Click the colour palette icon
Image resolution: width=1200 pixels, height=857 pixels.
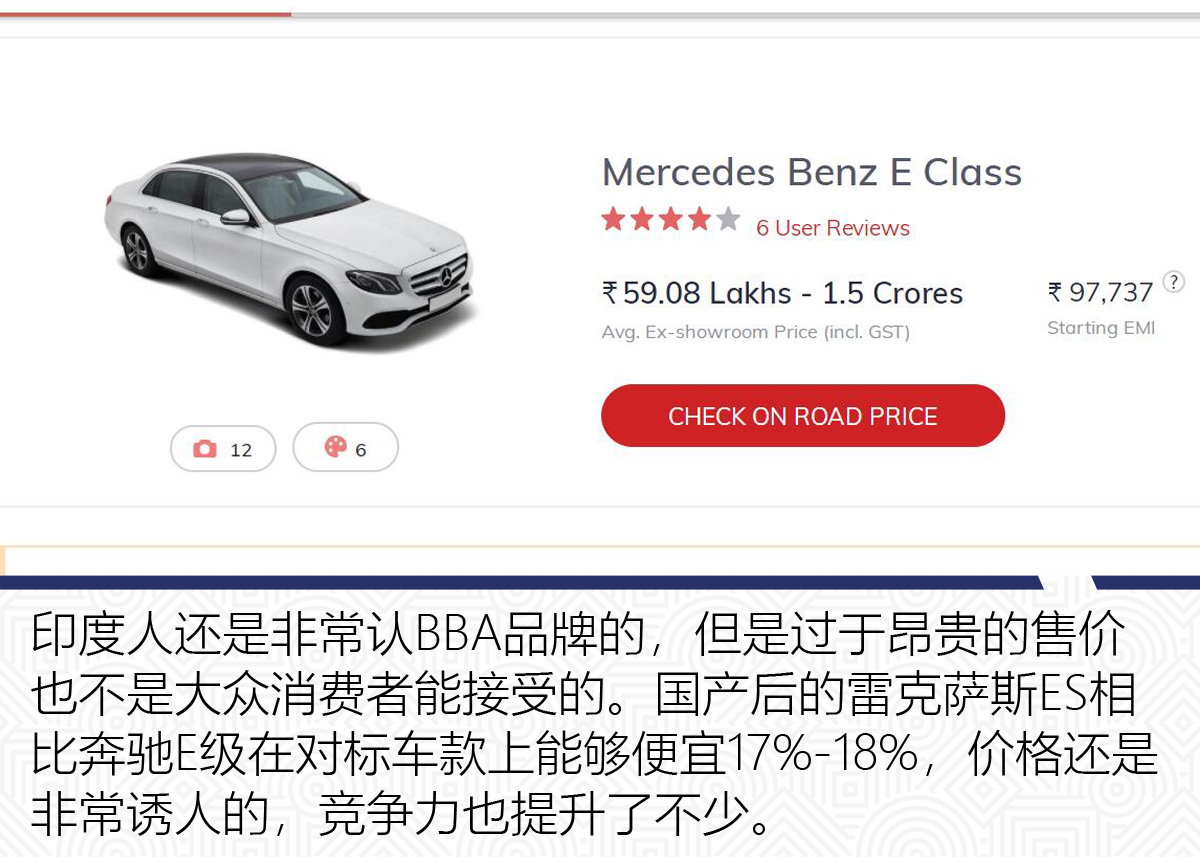coord(335,447)
